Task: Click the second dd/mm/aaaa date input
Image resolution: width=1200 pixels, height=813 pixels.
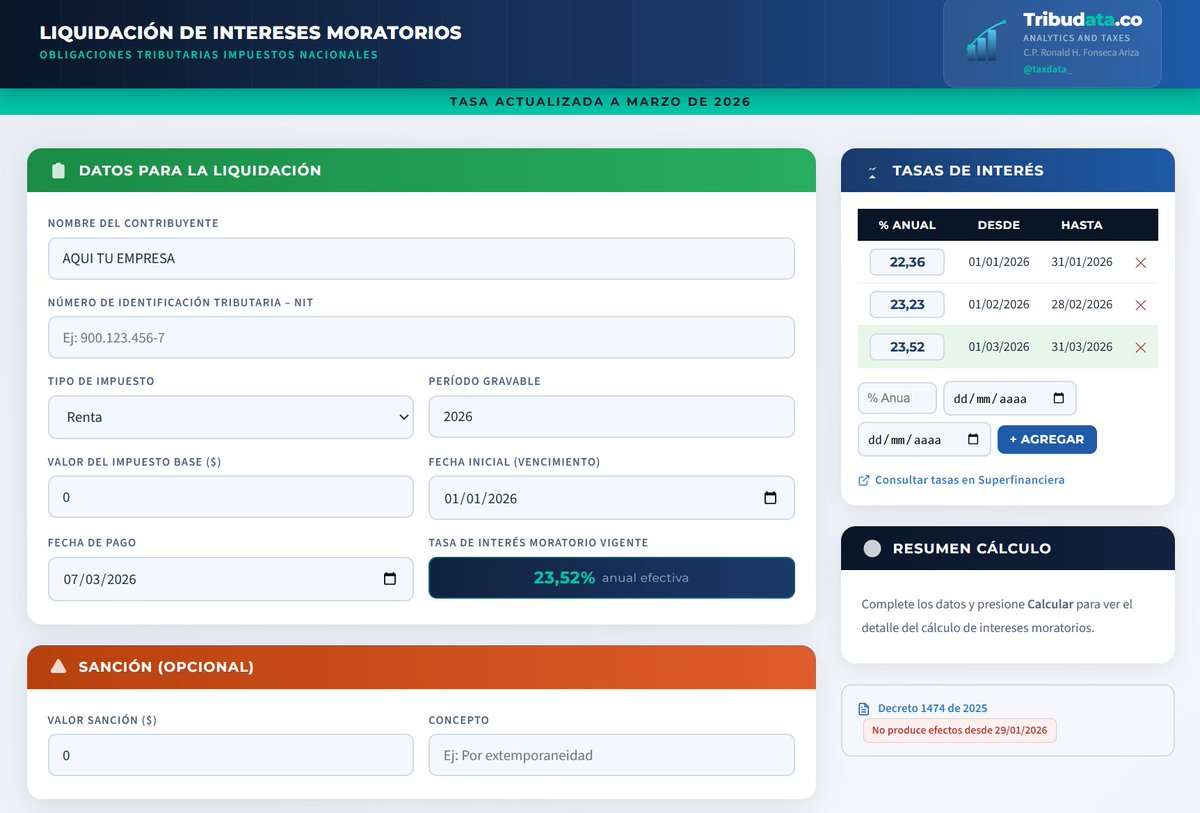Action: pyautogui.click(x=924, y=440)
